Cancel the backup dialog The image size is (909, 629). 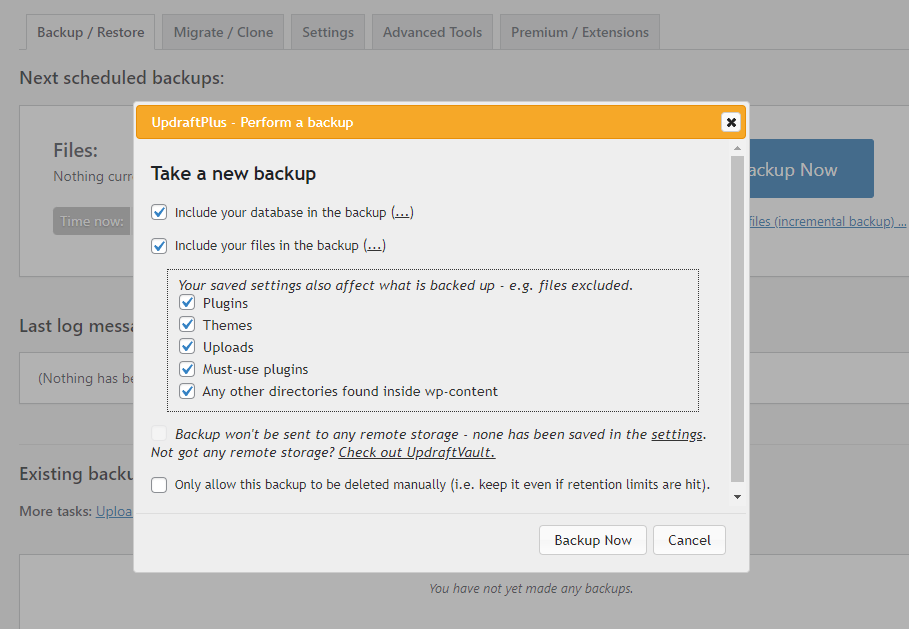coord(689,540)
